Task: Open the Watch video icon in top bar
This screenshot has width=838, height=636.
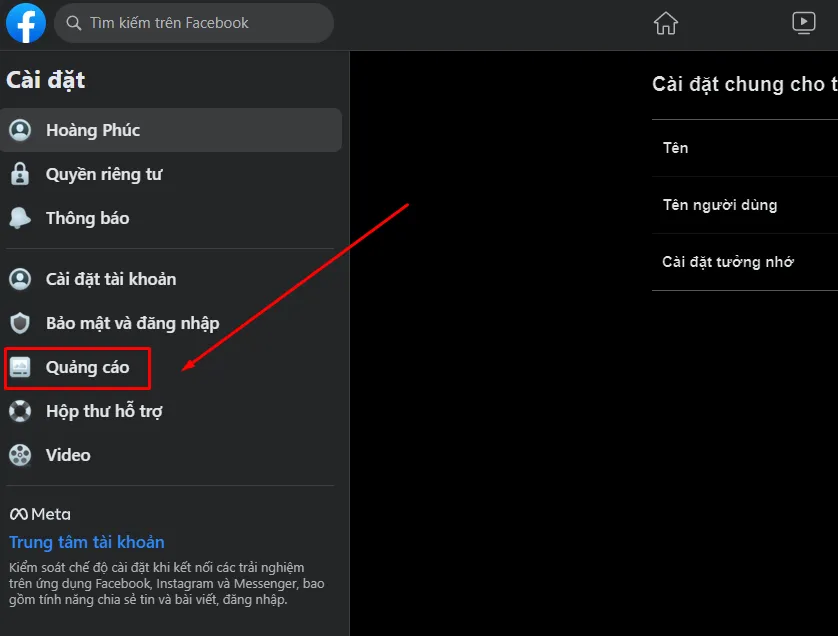Action: click(803, 23)
